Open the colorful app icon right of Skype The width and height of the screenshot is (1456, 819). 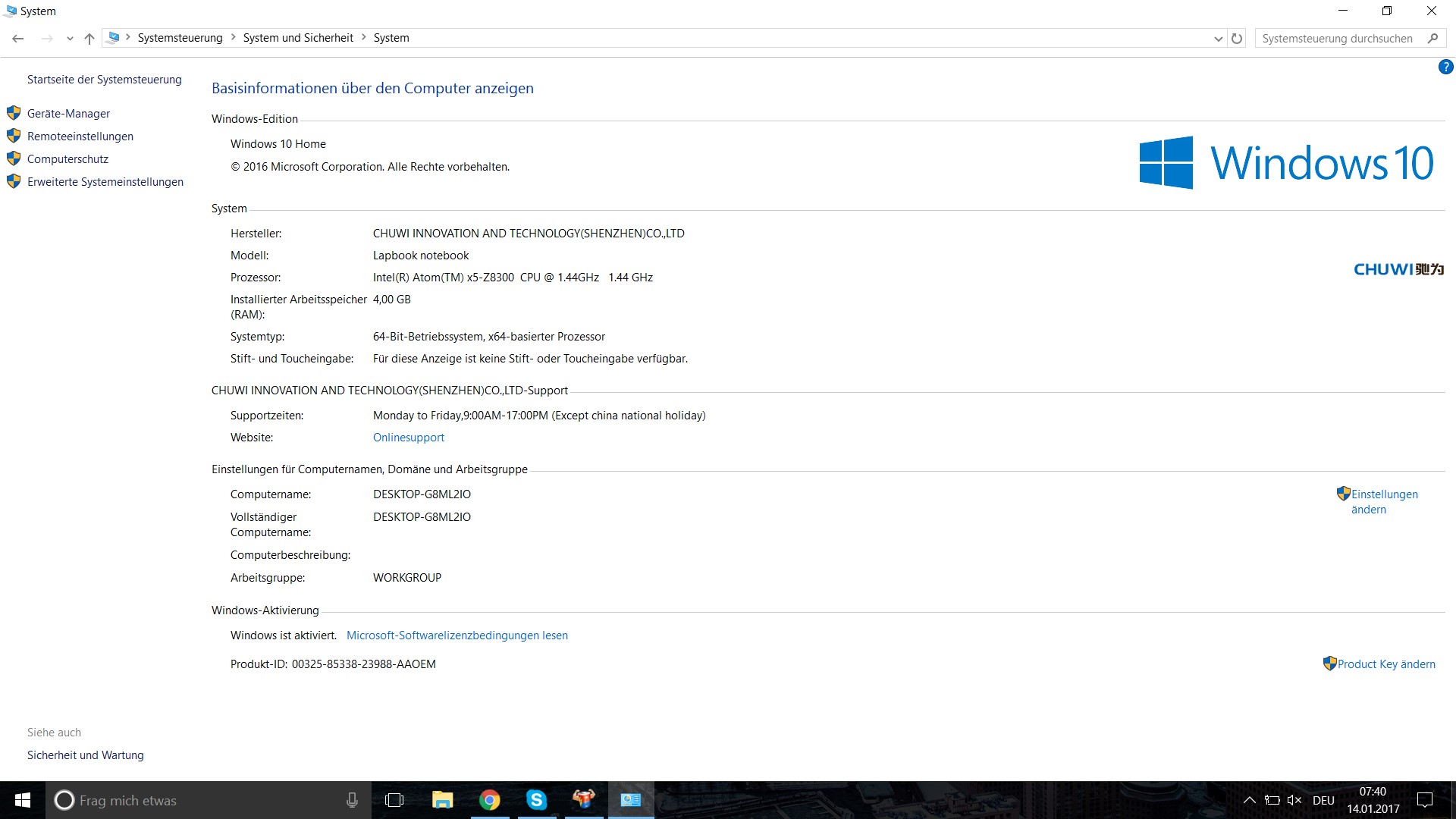[x=584, y=800]
